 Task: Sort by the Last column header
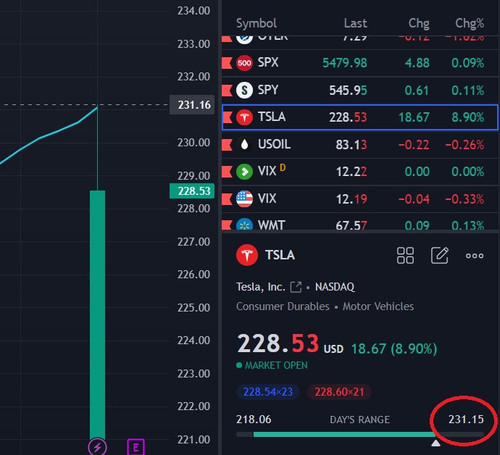(355, 23)
